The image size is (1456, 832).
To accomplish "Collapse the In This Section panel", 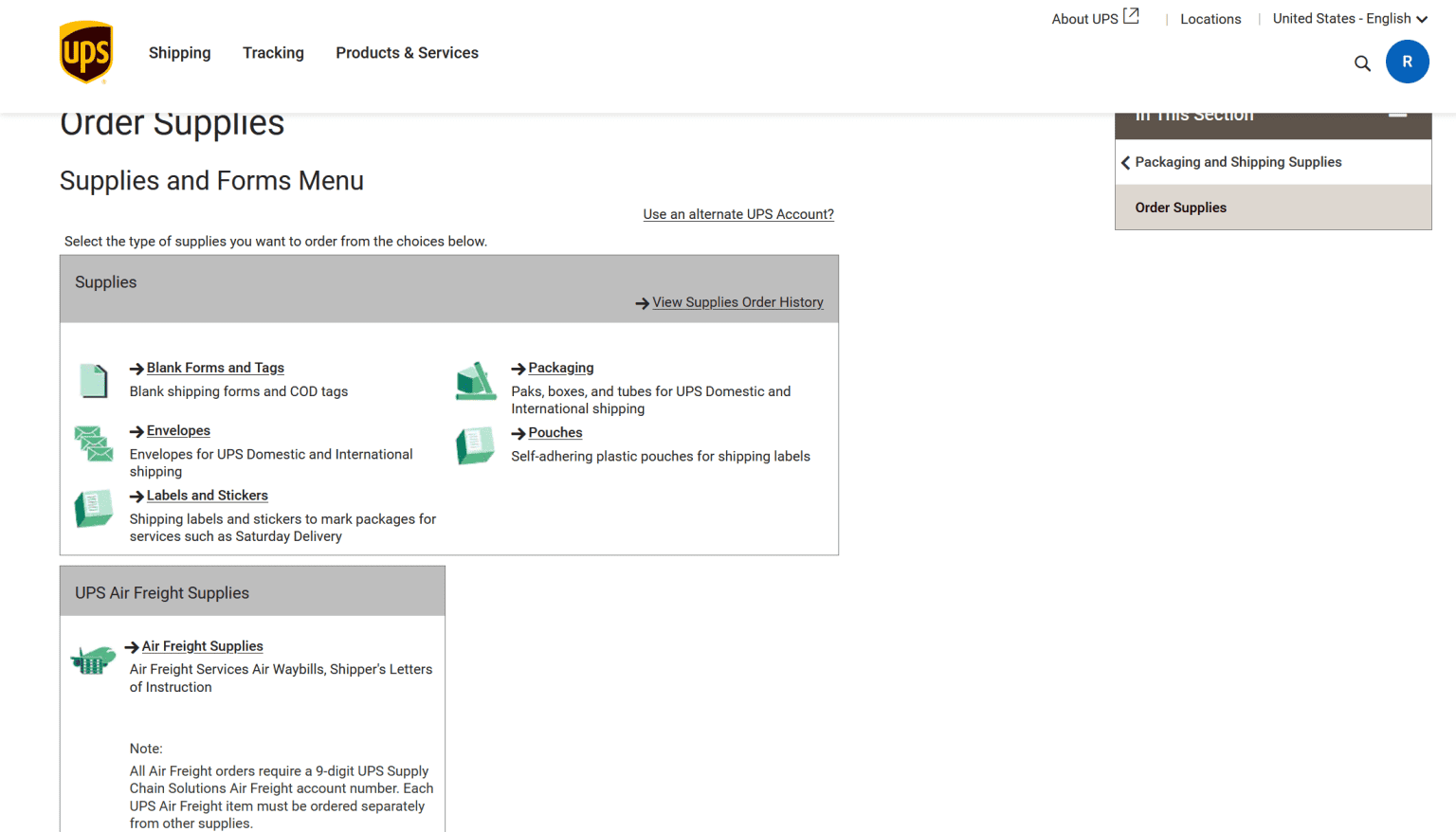I will point(1397,116).
